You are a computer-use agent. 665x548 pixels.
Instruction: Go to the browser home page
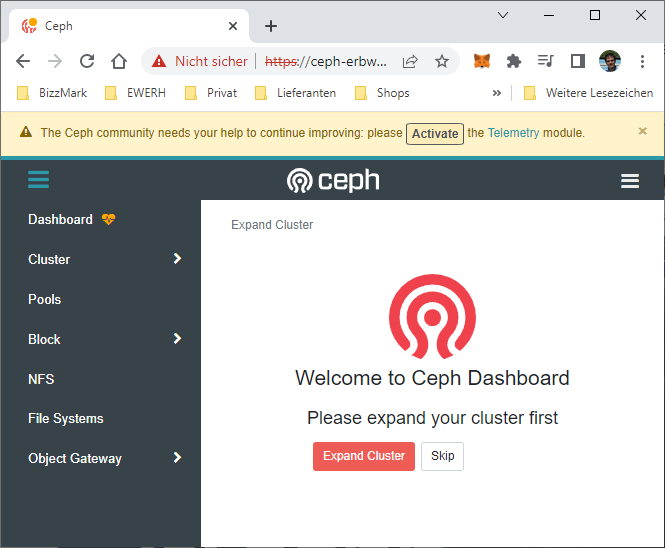point(119,61)
